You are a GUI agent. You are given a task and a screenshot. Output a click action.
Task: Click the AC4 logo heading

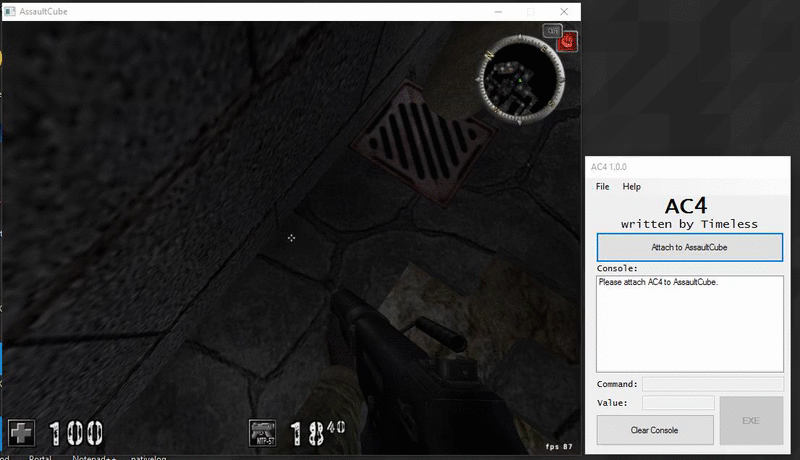point(686,206)
